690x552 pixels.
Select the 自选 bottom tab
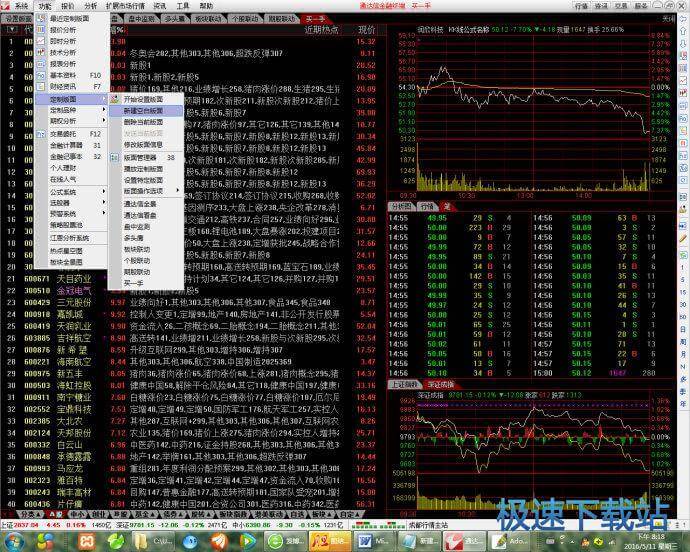click(297, 514)
